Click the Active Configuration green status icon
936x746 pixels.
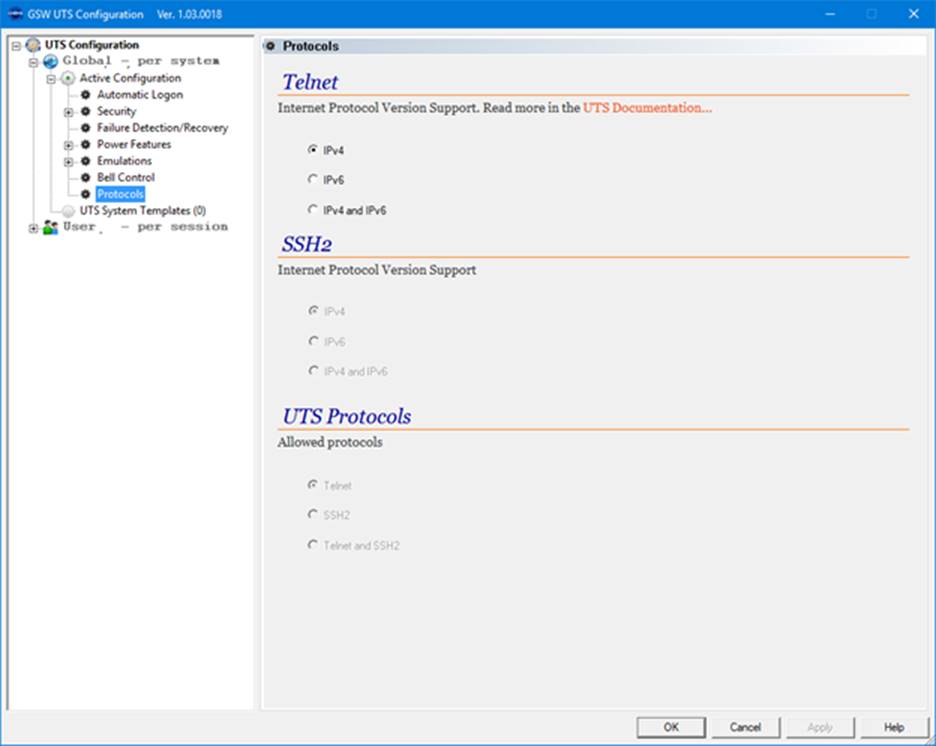tap(68, 78)
